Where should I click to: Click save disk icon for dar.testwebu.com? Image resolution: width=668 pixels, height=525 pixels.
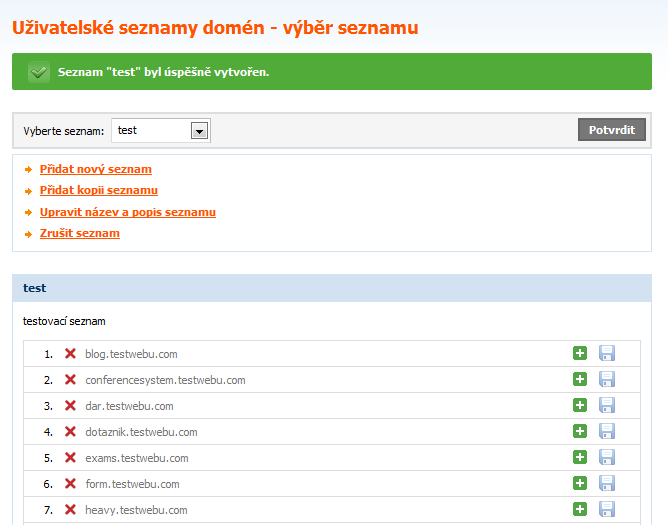[x=607, y=405]
